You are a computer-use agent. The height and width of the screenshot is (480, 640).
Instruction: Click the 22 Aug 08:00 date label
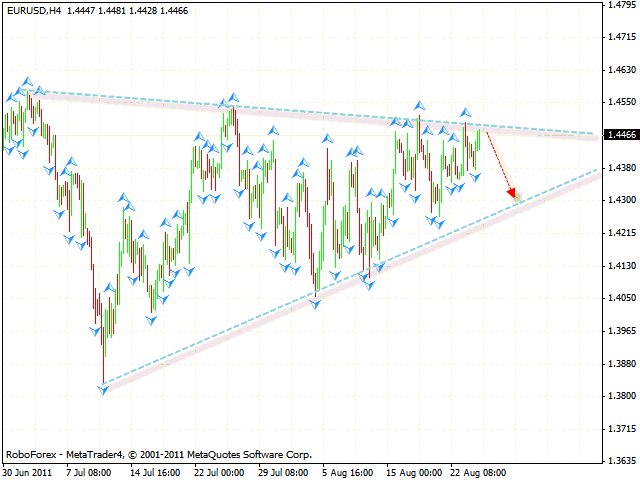tap(478, 473)
